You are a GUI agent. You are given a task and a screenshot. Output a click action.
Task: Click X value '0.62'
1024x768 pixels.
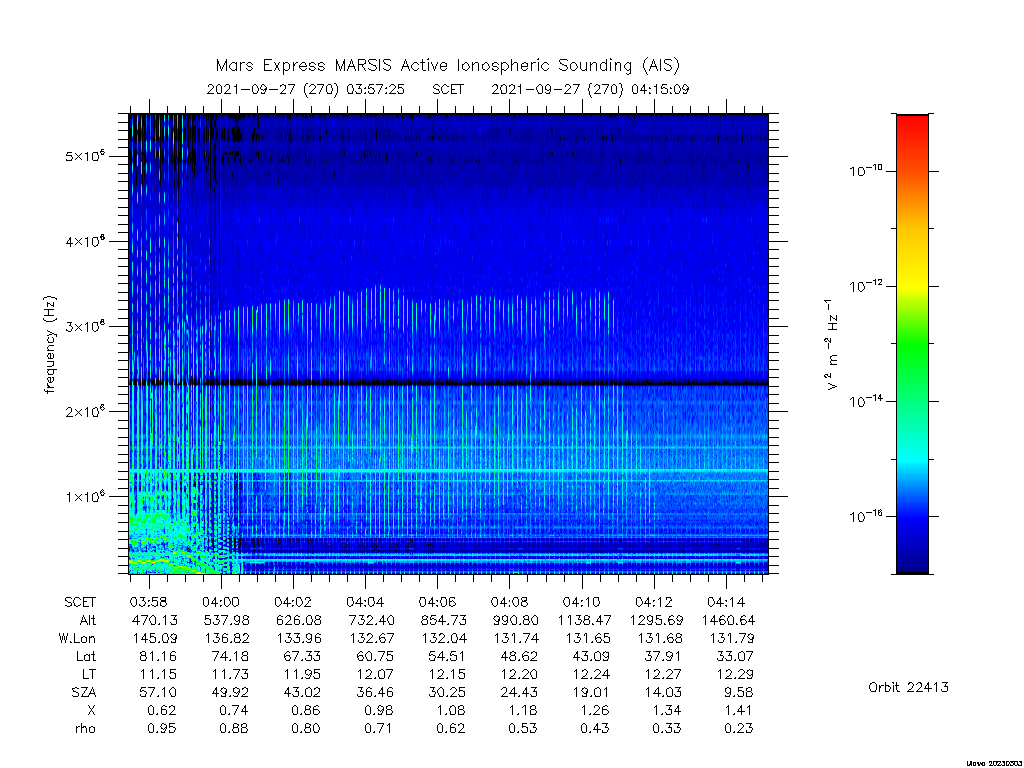162,710
